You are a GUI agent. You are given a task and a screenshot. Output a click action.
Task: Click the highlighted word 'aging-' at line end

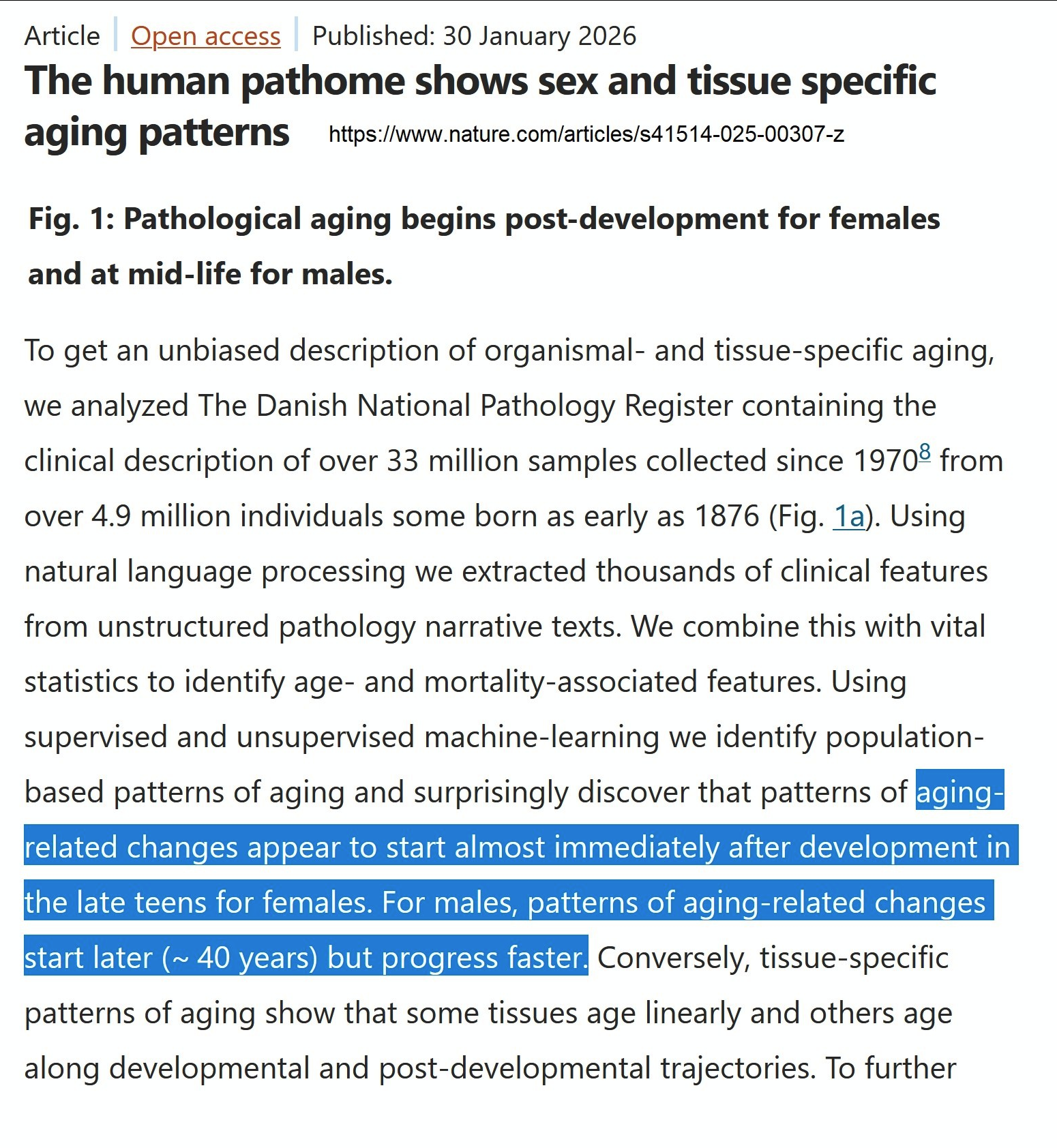[959, 792]
